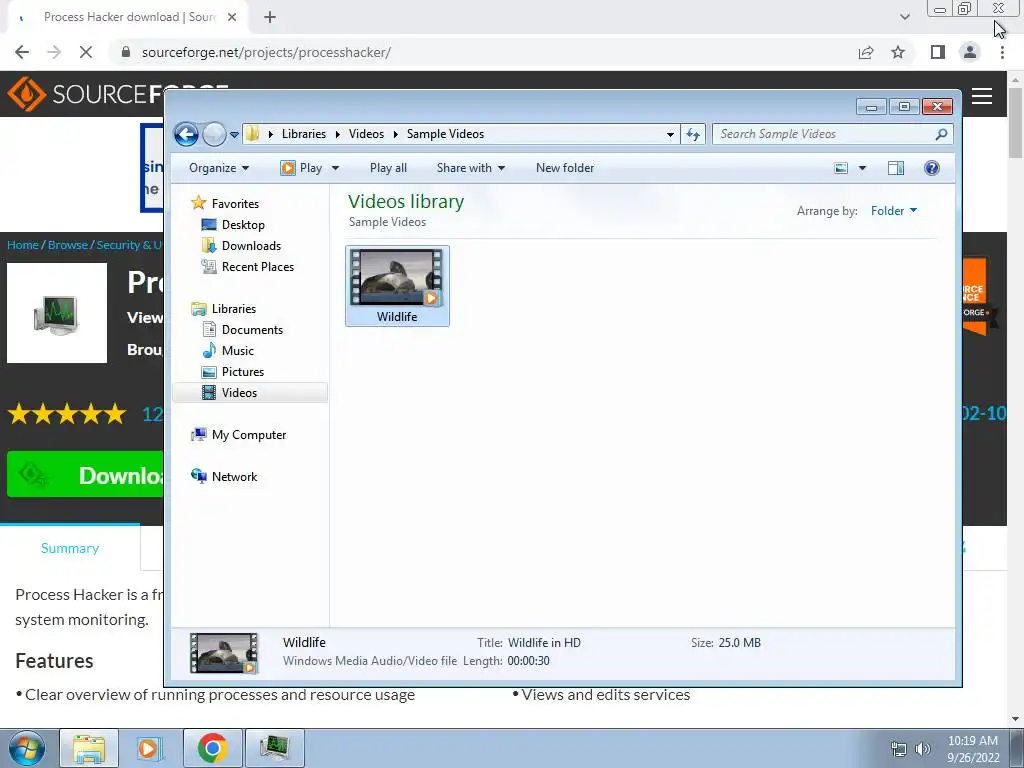Toggle Chrome side panel
Image resolution: width=1024 pixels, height=768 pixels.
pos(938,52)
